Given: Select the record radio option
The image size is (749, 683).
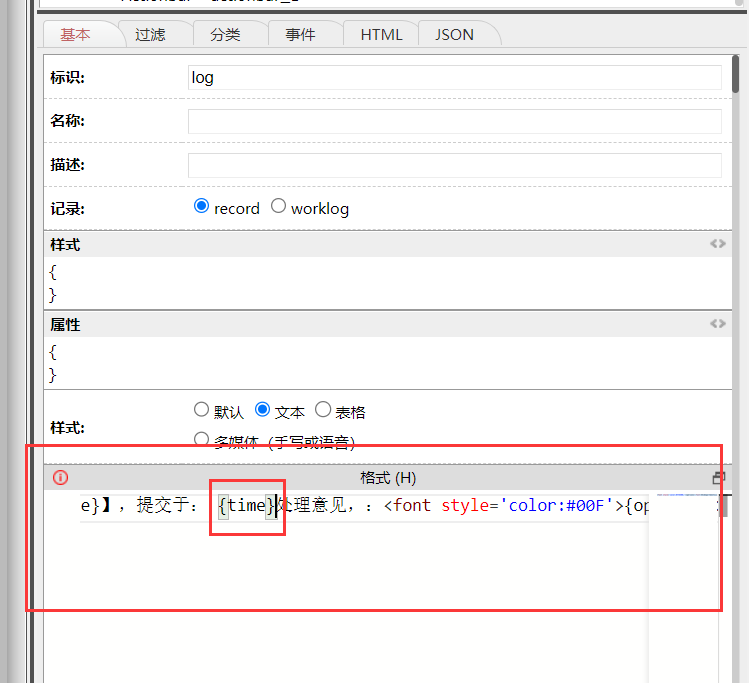Looking at the screenshot, I should pos(201,206).
